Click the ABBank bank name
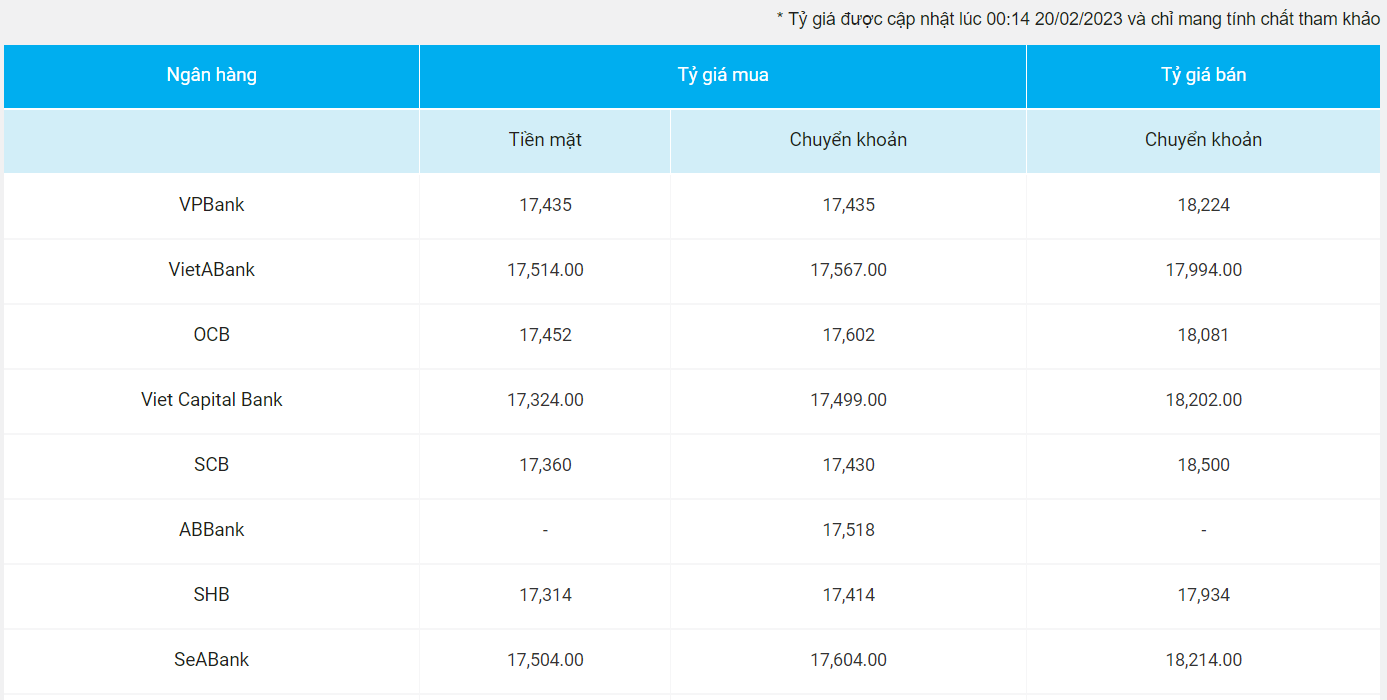This screenshot has width=1387, height=700. (212, 530)
